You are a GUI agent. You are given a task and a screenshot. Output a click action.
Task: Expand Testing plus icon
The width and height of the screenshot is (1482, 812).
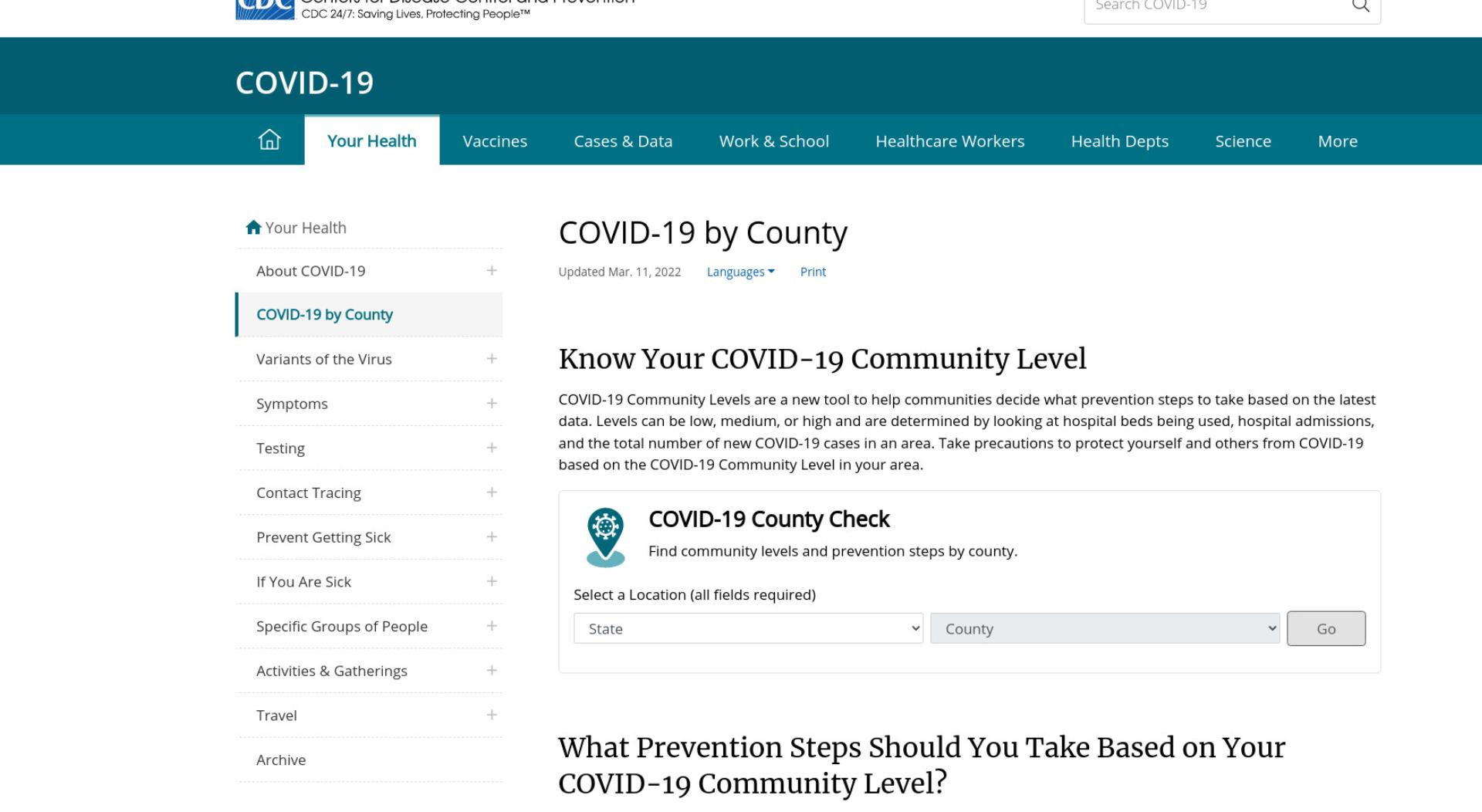[492, 448]
